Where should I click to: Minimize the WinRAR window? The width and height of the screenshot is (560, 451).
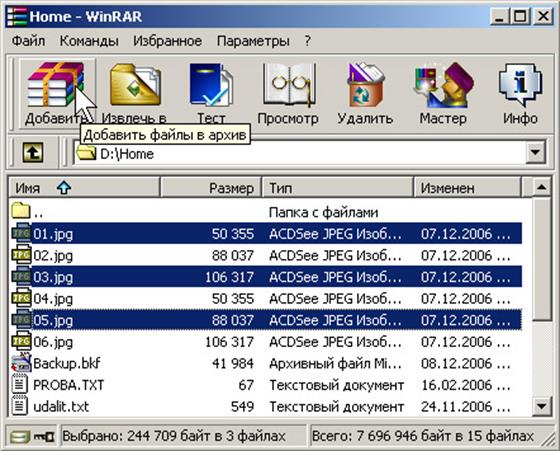coord(500,16)
